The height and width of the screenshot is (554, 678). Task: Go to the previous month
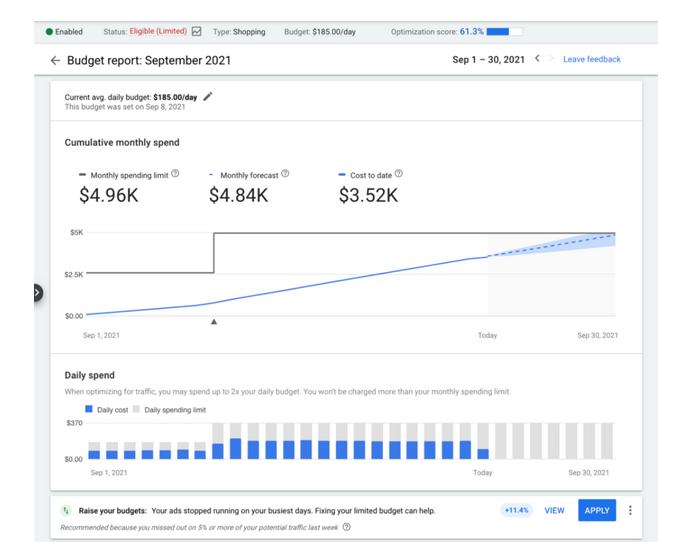[537, 59]
